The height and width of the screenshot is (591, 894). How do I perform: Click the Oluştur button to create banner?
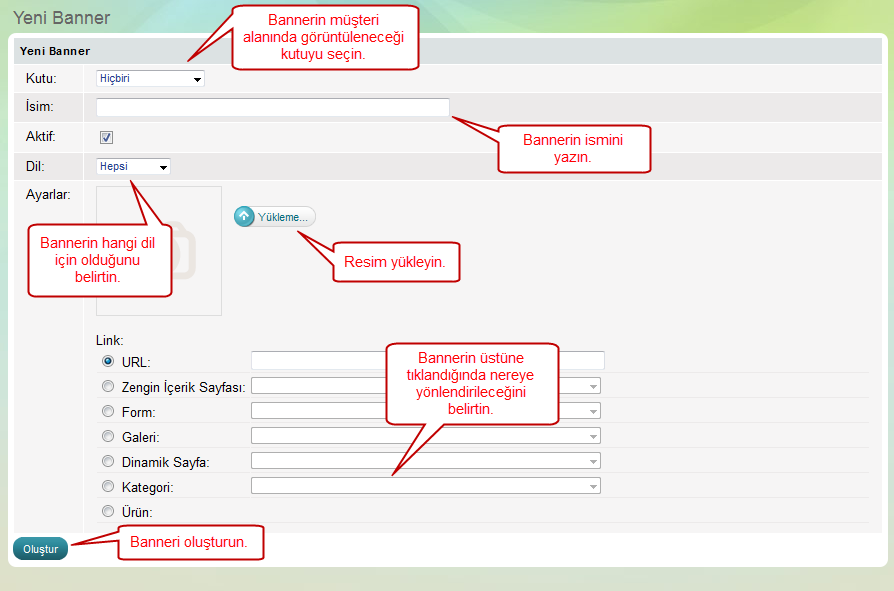point(40,549)
